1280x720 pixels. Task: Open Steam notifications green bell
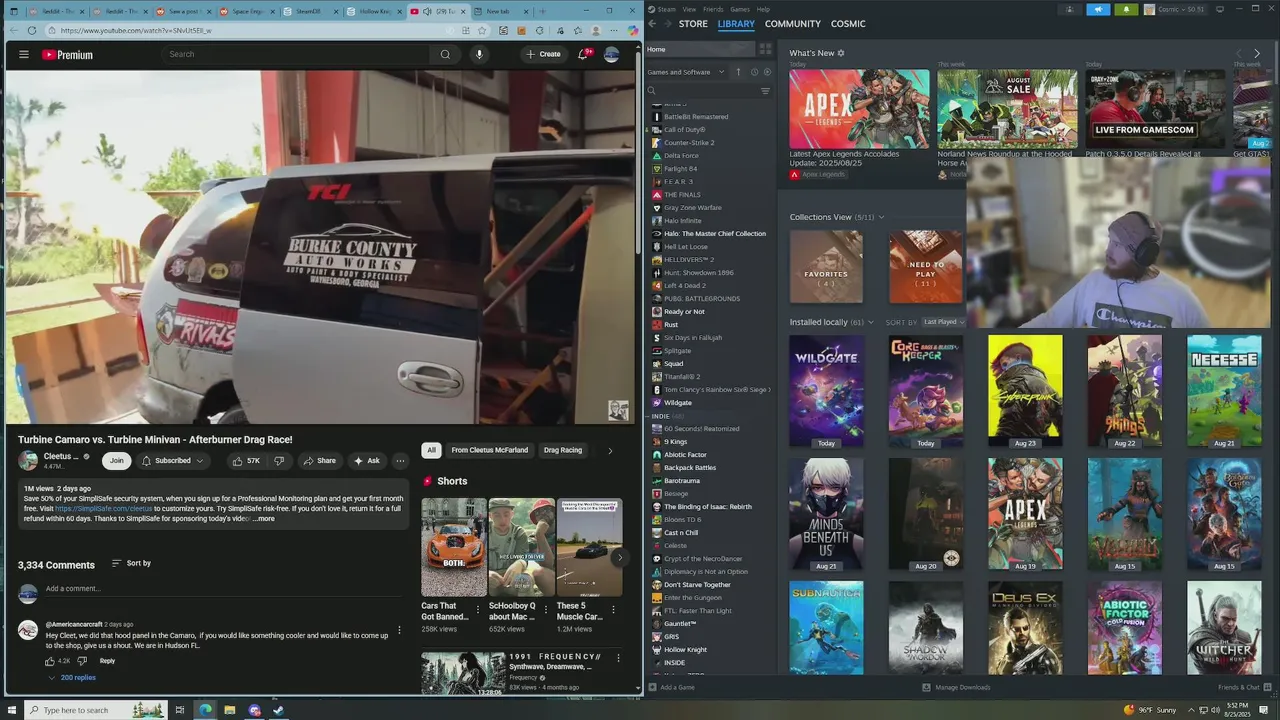[1126, 9]
